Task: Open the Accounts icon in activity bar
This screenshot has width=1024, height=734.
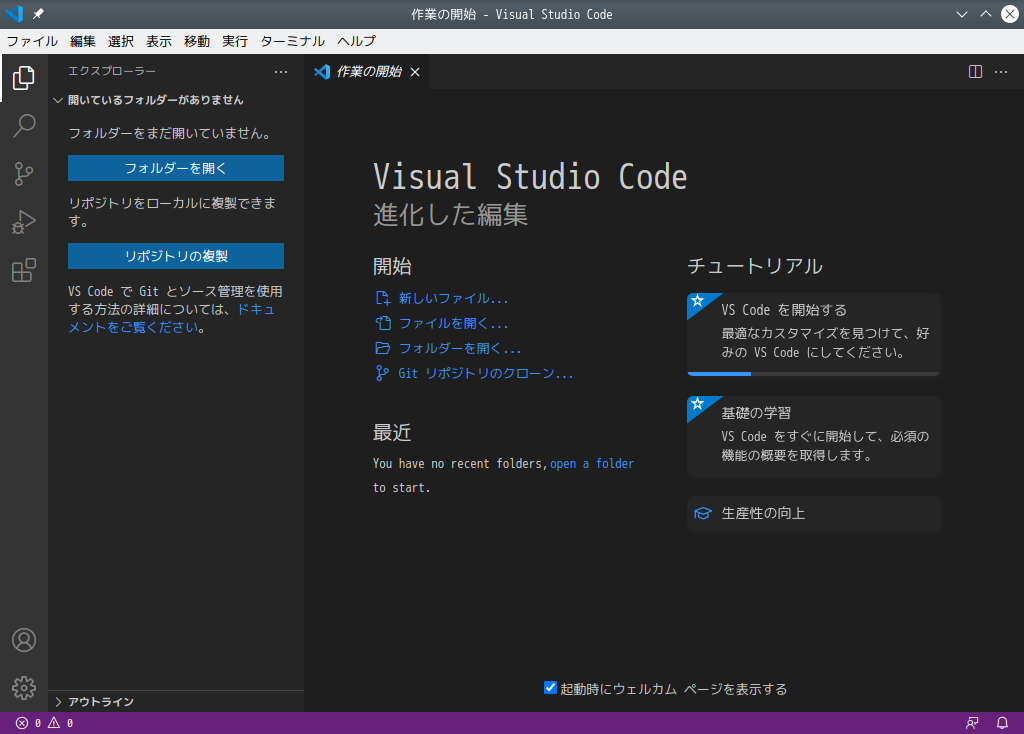Action: point(24,640)
